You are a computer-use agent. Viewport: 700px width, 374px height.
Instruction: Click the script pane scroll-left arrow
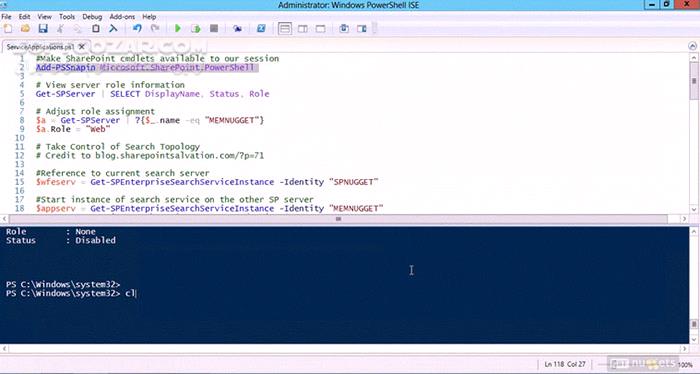coord(4,219)
